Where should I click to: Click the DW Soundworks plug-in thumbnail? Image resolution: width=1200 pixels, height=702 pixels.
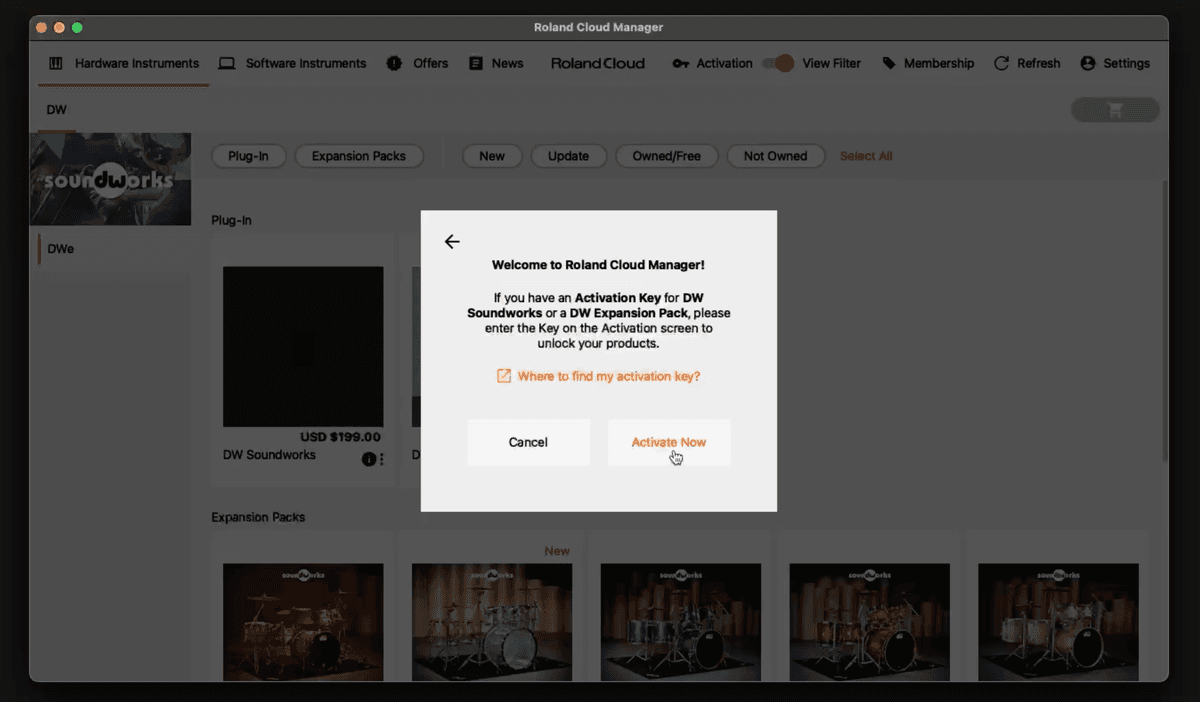pos(303,346)
